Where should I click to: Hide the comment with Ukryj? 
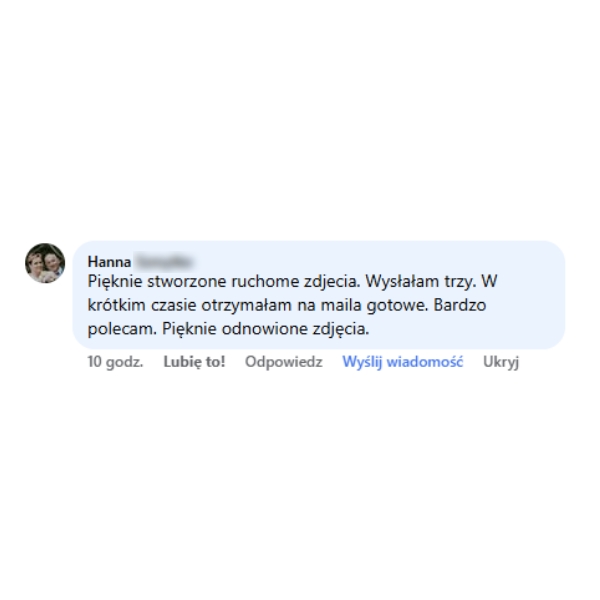tap(501, 362)
